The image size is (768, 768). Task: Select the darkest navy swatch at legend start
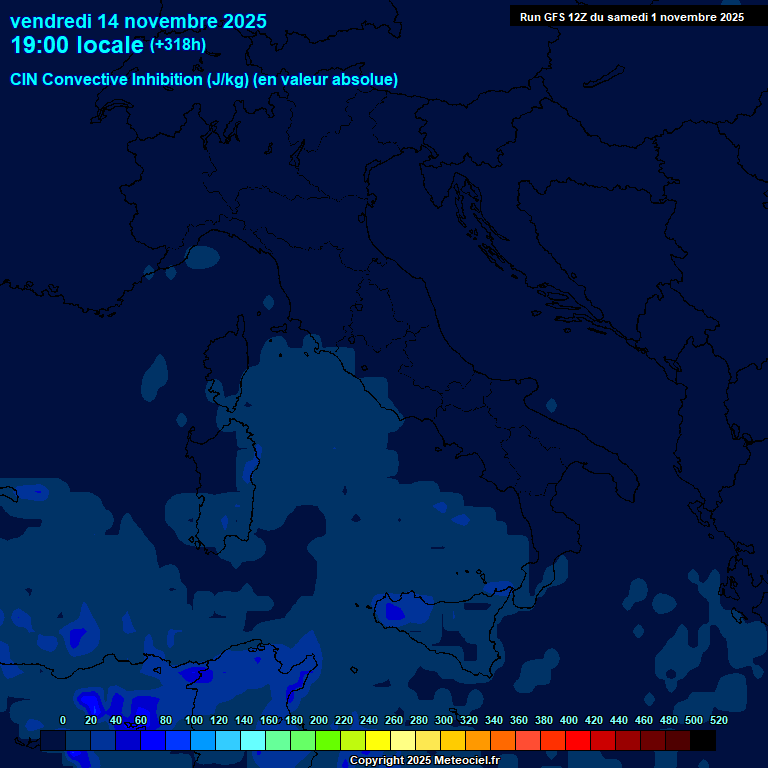(x=53, y=740)
